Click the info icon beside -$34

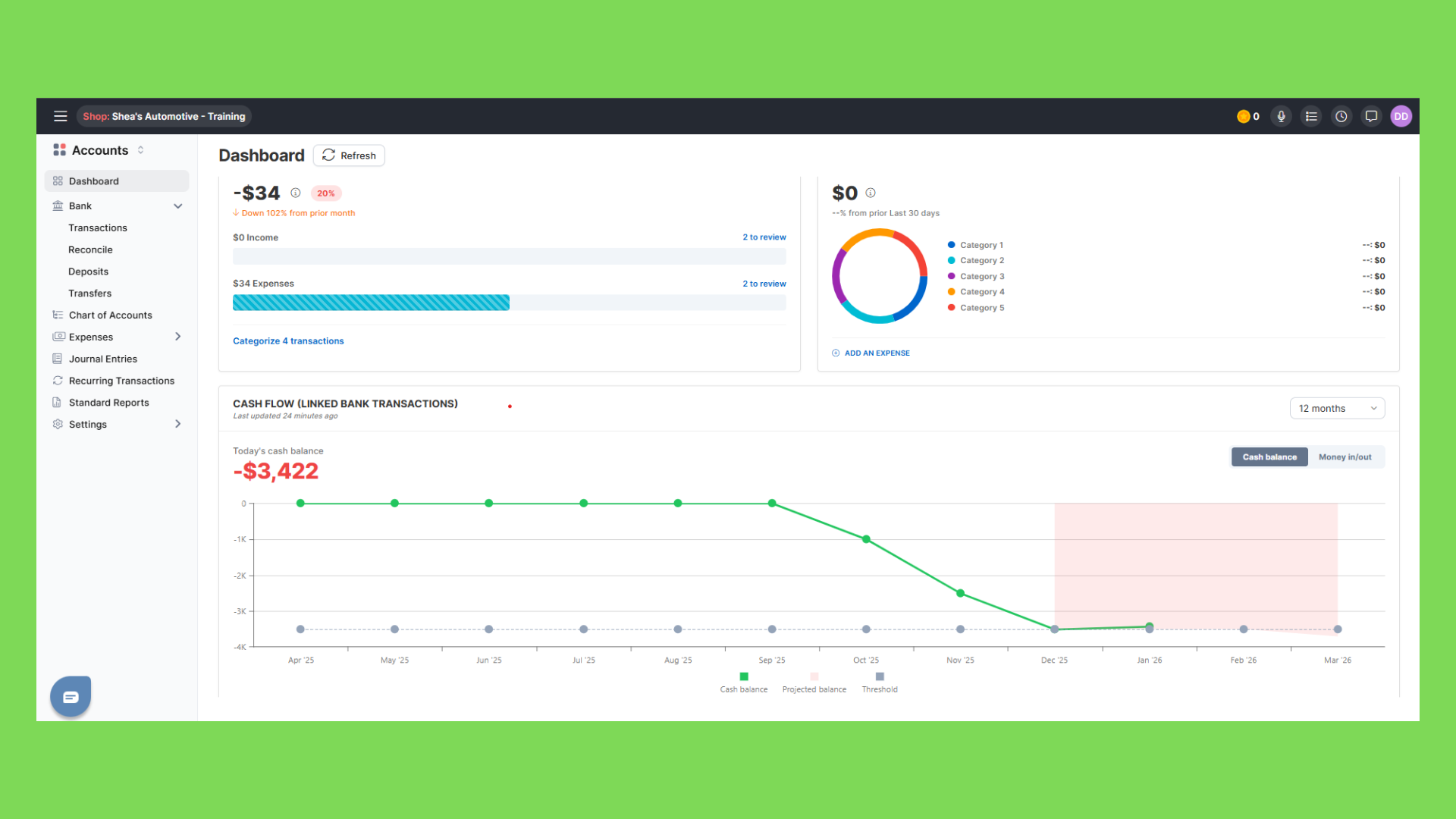click(296, 193)
